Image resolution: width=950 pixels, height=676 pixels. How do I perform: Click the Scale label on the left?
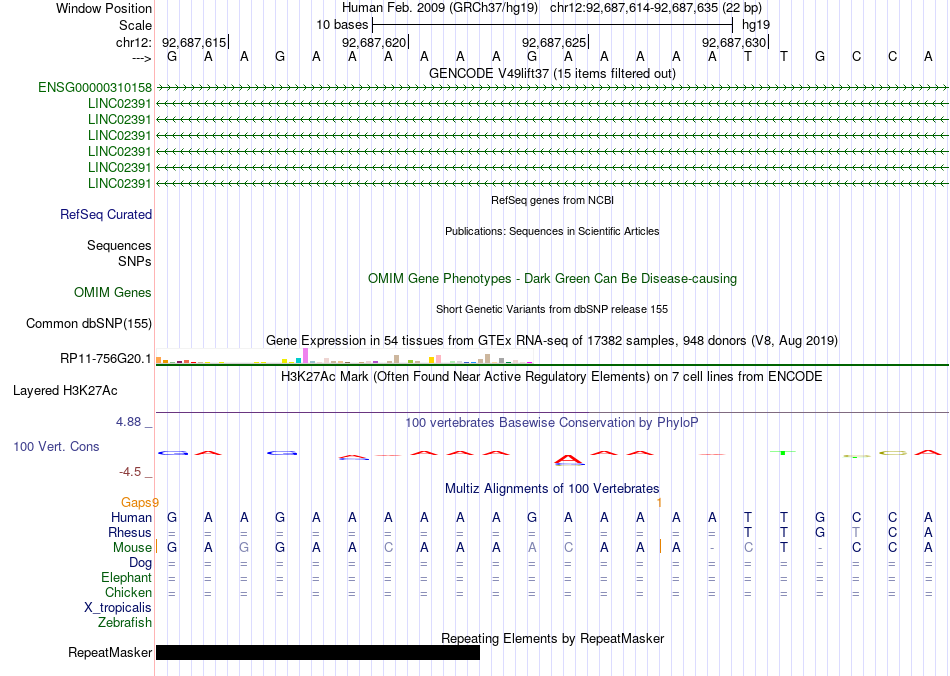point(136,25)
